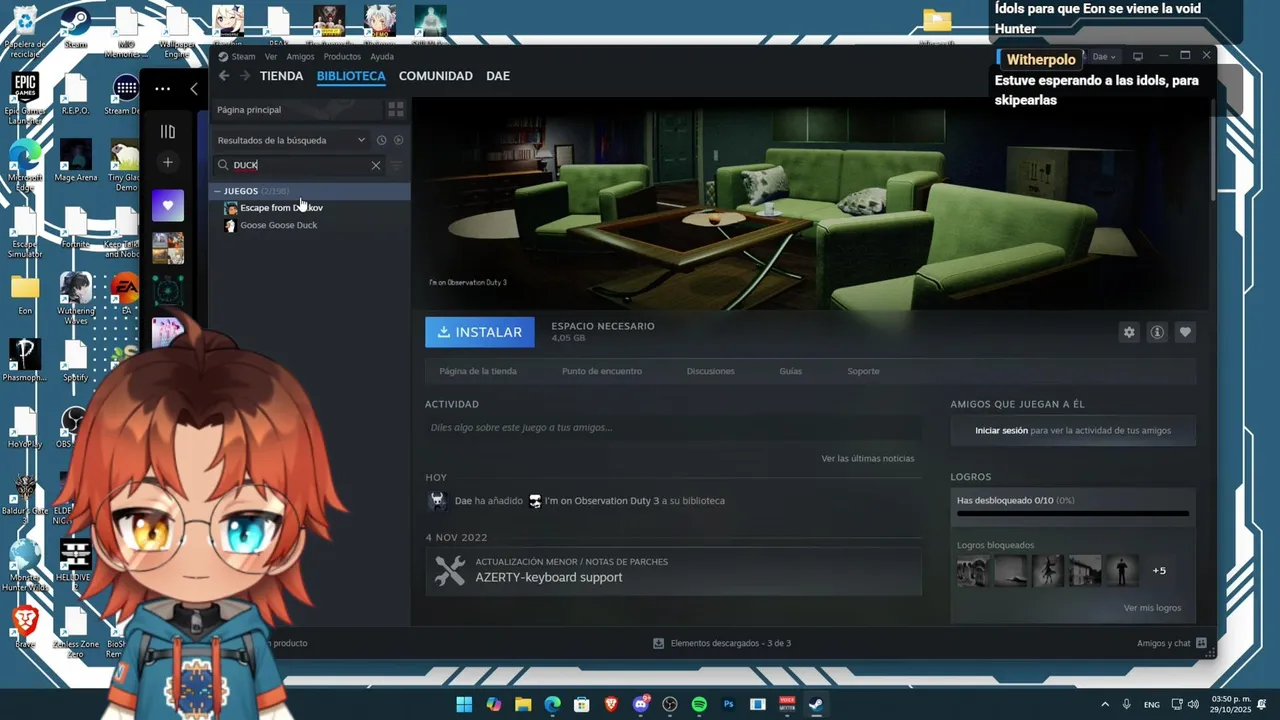Click Ver las últimas noticias

[868, 458]
